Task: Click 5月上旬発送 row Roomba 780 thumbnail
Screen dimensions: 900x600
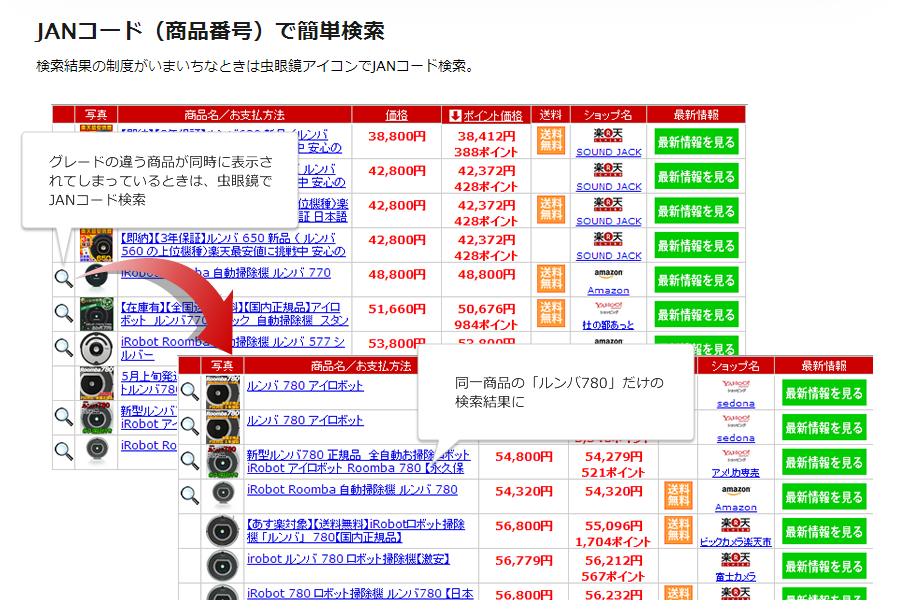Action: pos(96,383)
